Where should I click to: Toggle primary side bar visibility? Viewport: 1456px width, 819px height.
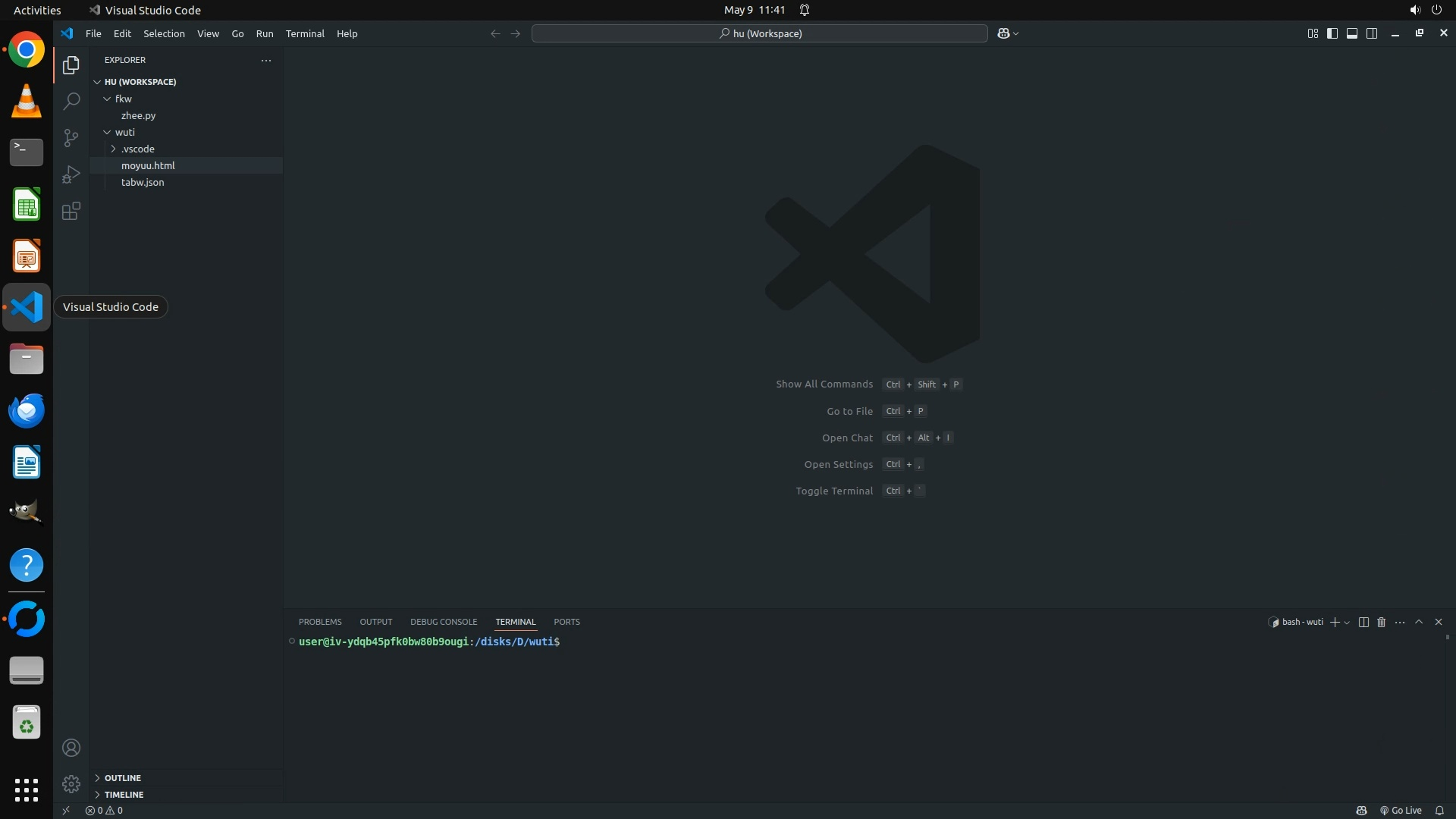pyautogui.click(x=1332, y=33)
